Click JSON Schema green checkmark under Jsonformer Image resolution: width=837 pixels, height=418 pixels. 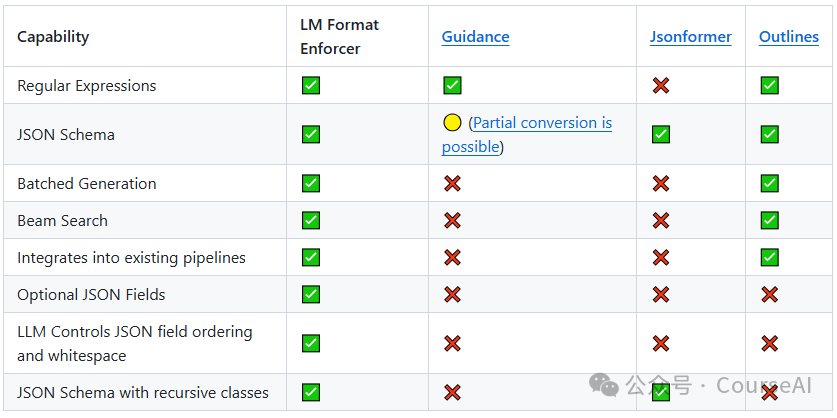click(660, 134)
